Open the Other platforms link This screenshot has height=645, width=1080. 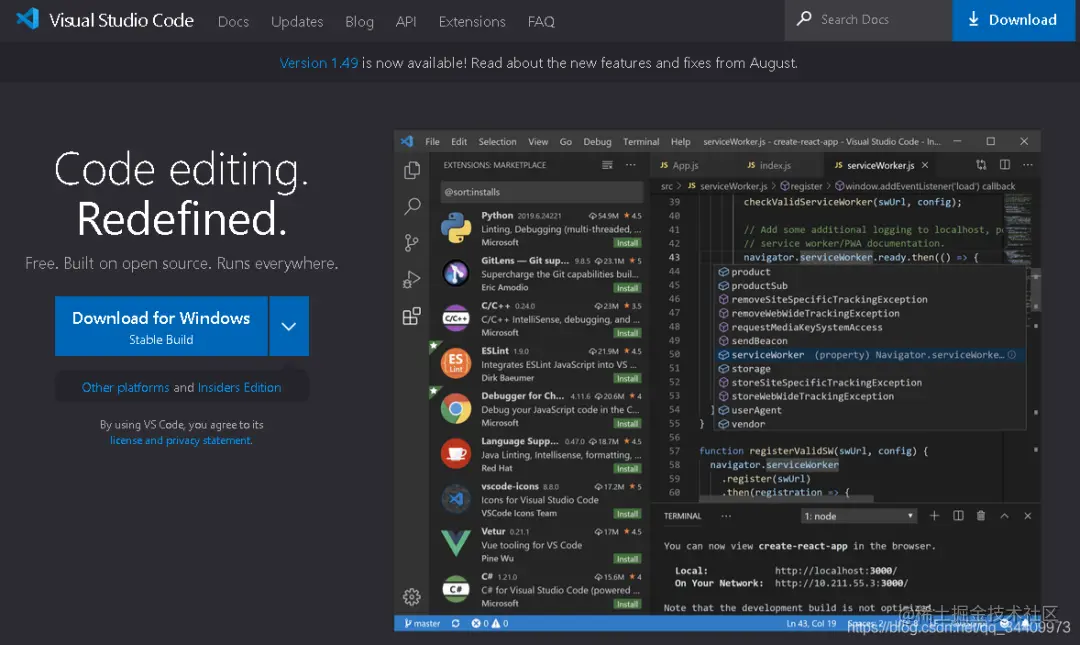tap(125, 387)
